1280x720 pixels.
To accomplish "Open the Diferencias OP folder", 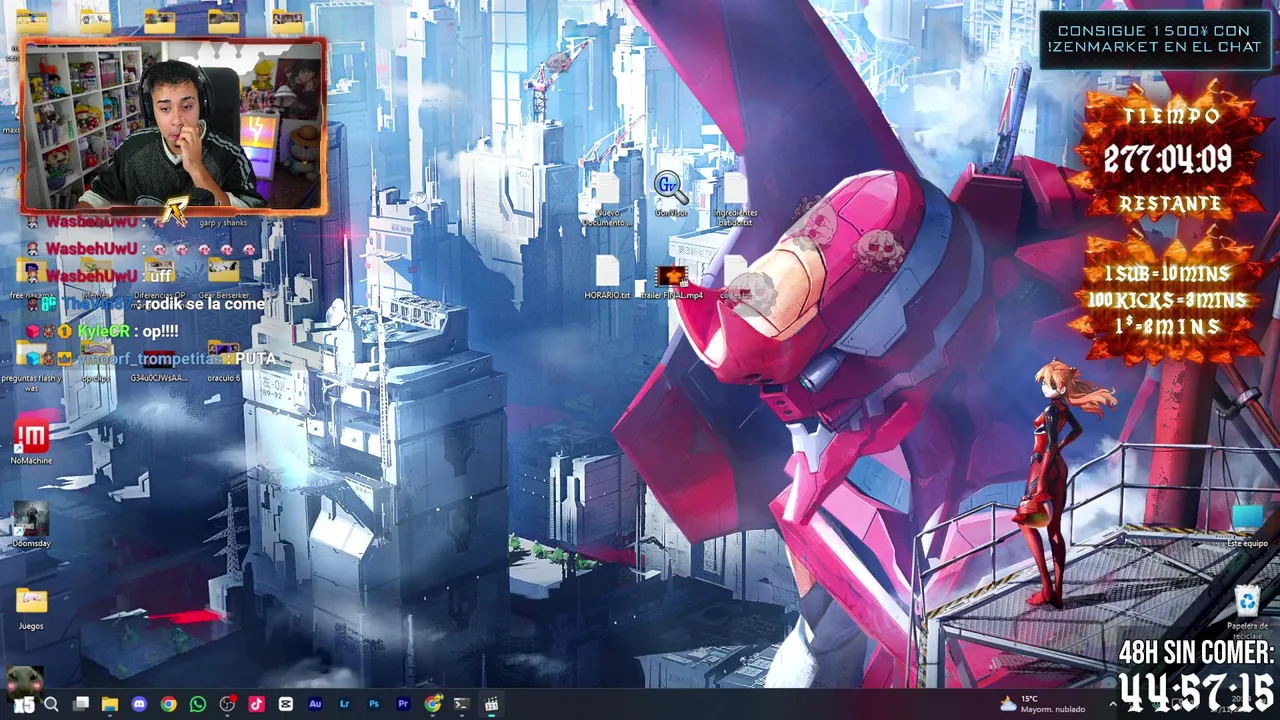I will (x=160, y=281).
